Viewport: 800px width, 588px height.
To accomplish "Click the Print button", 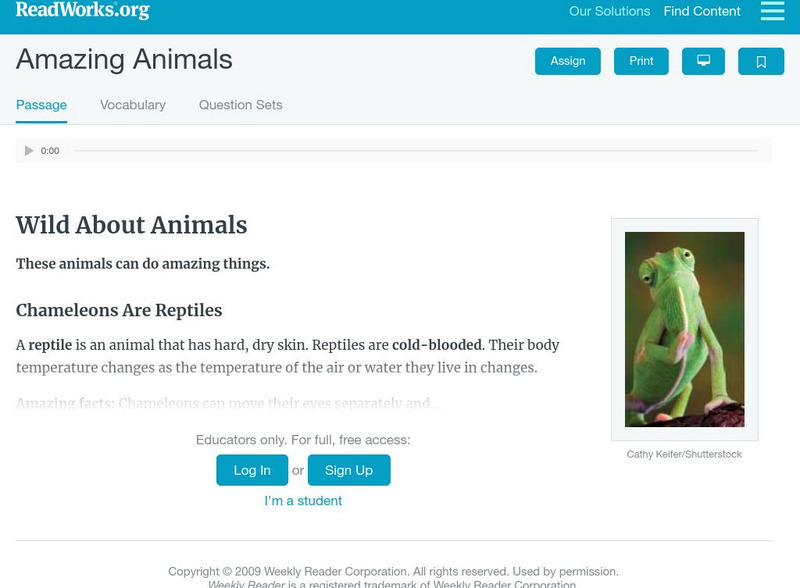I will pyautogui.click(x=641, y=61).
